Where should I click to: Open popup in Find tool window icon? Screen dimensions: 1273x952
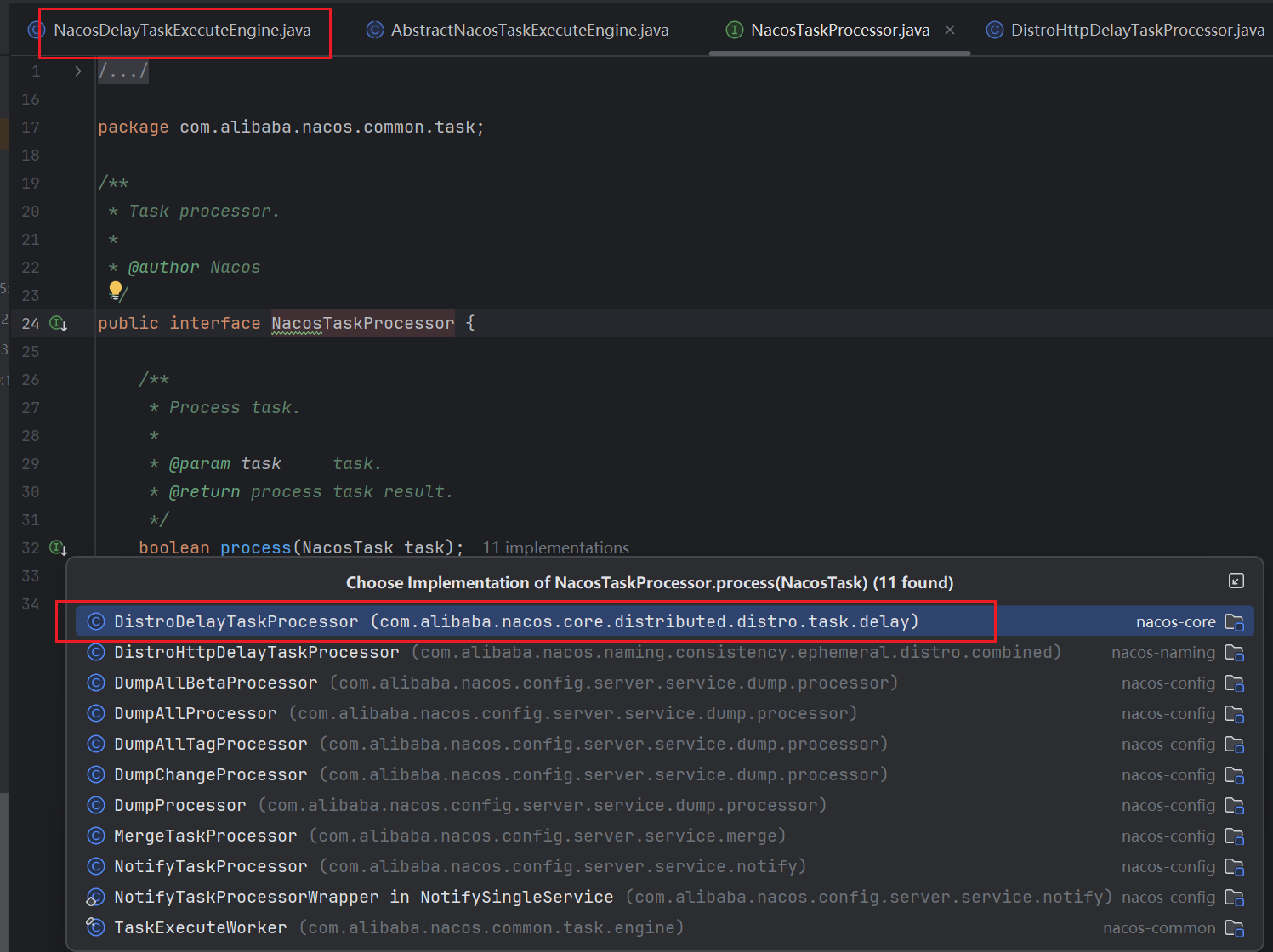pos(1236,581)
